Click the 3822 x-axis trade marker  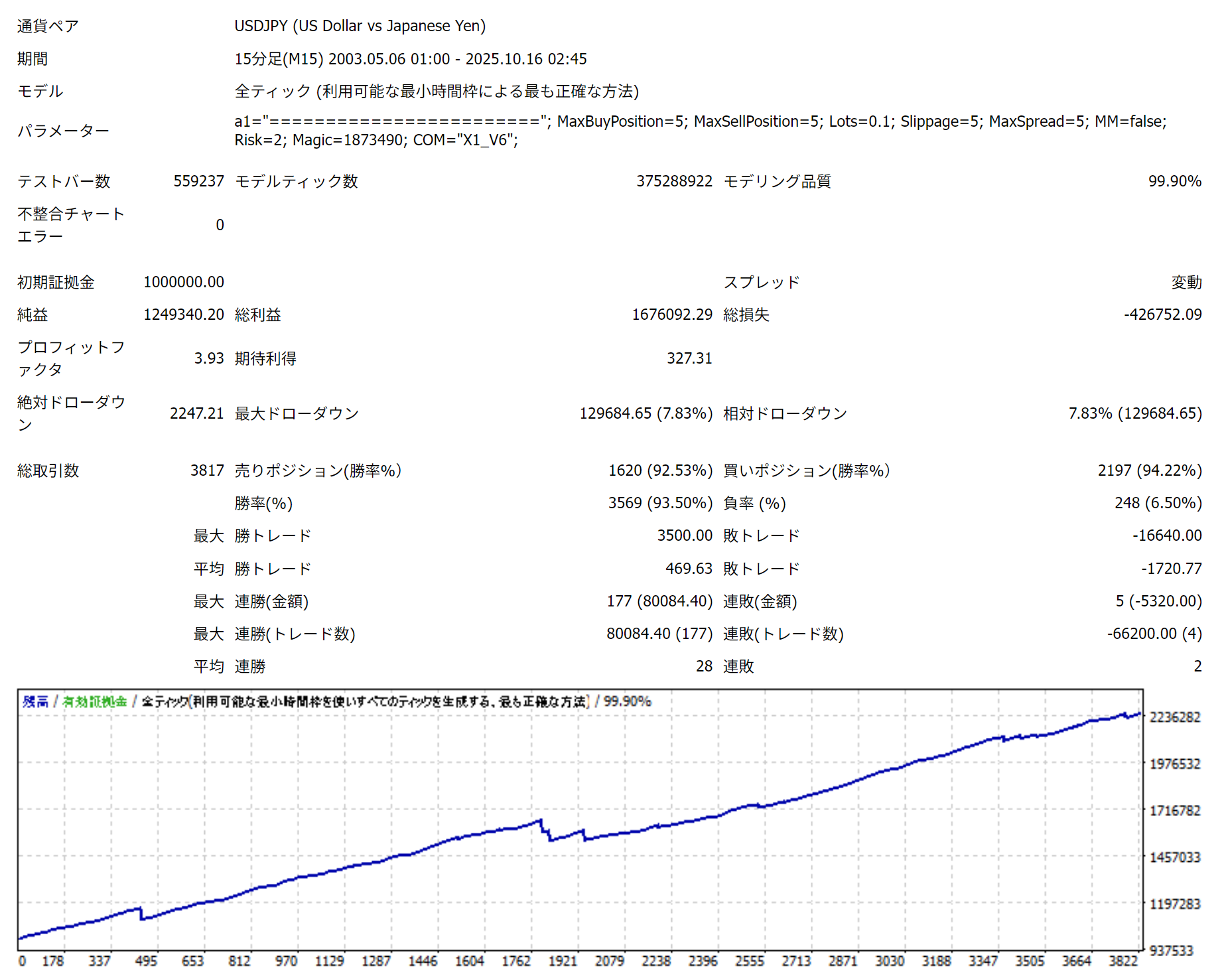coord(1123,961)
